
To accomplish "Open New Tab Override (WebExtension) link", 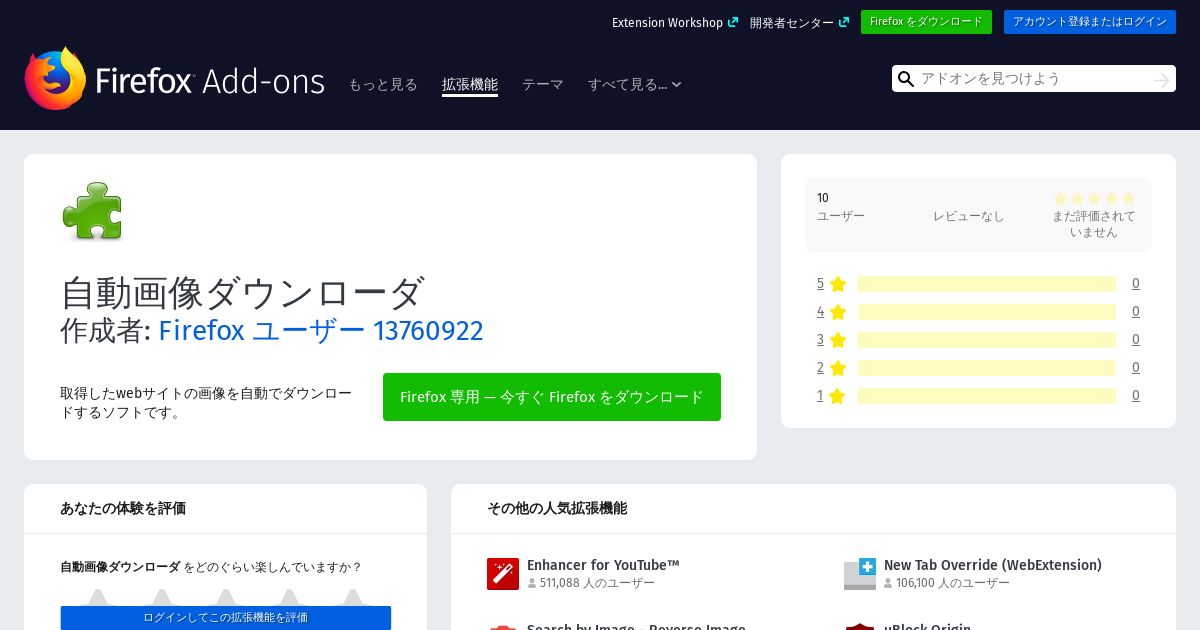I will click(993, 565).
